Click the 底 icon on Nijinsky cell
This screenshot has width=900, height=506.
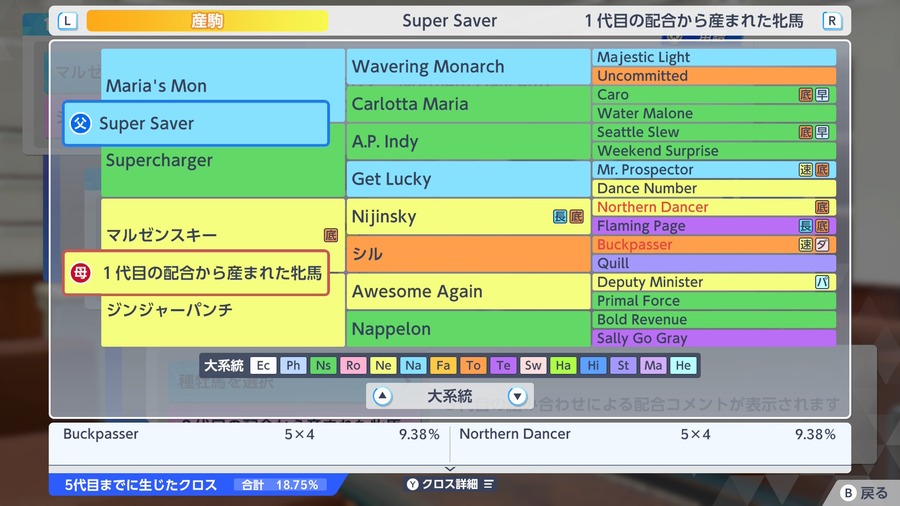pyautogui.click(x=576, y=216)
